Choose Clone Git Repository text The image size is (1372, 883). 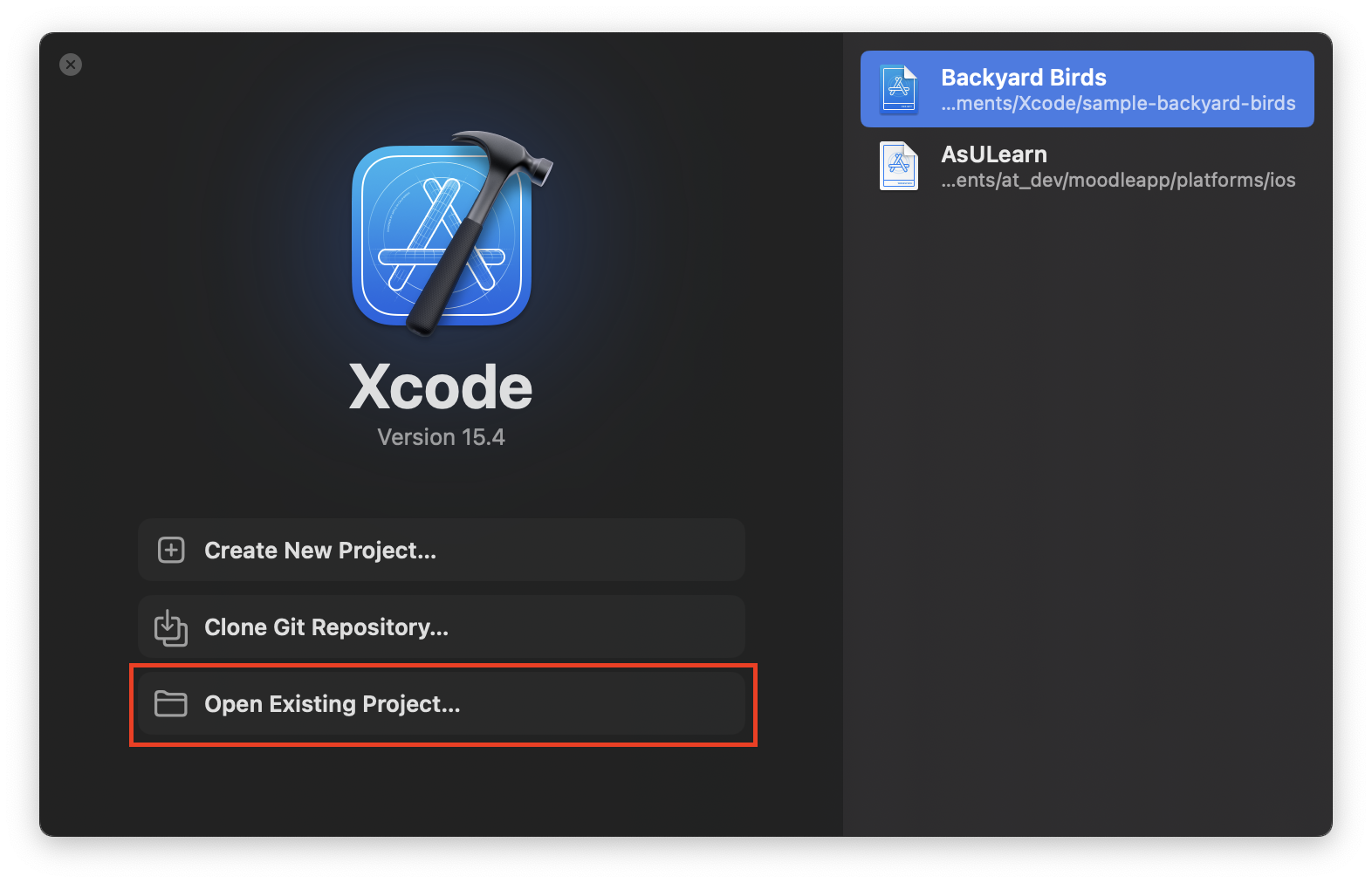point(326,627)
